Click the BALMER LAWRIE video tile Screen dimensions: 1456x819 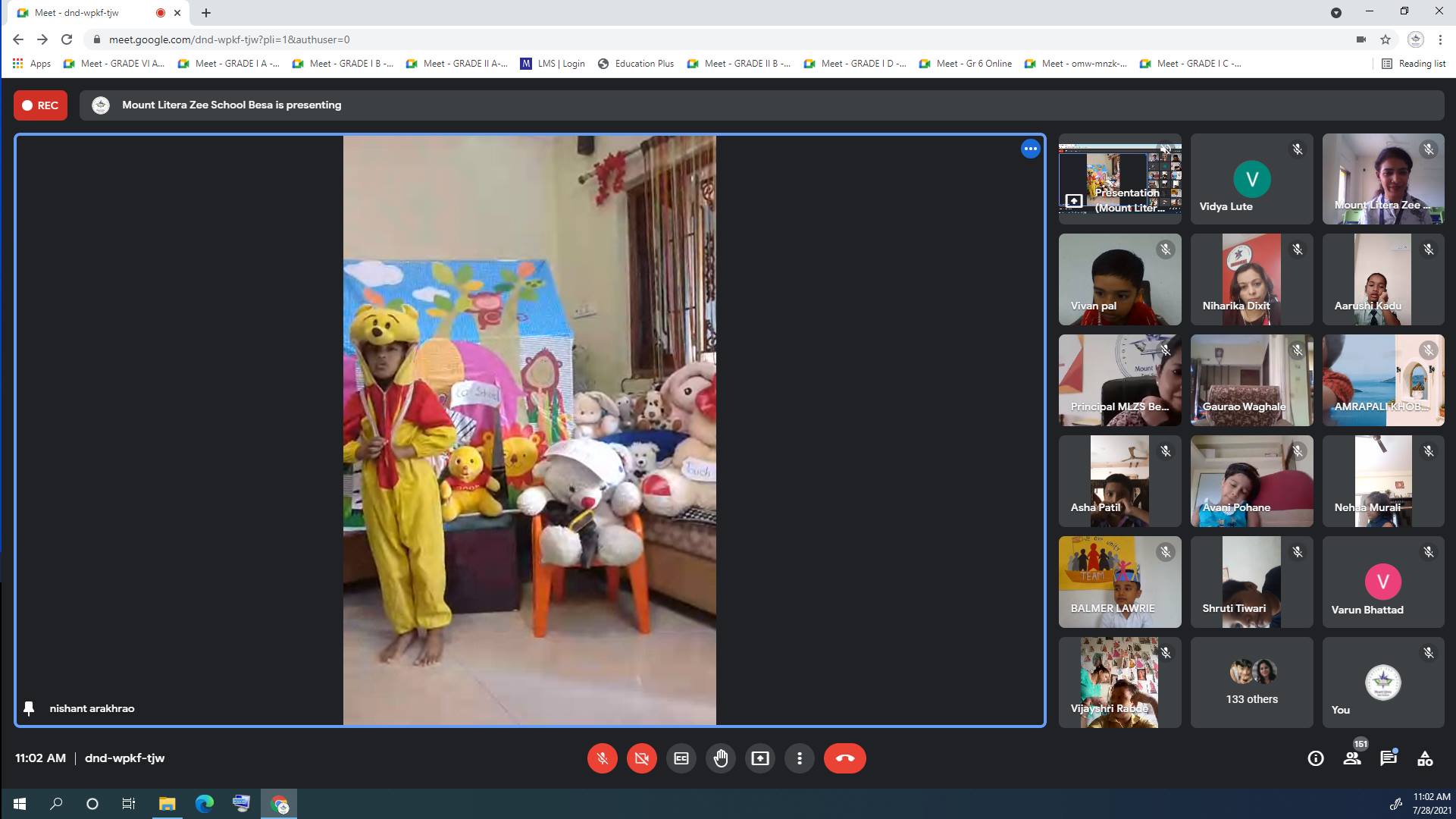[1120, 582]
